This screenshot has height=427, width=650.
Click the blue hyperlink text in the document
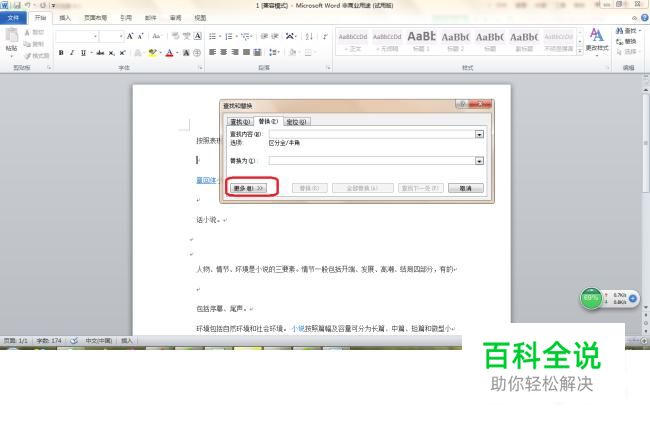click(x=206, y=180)
